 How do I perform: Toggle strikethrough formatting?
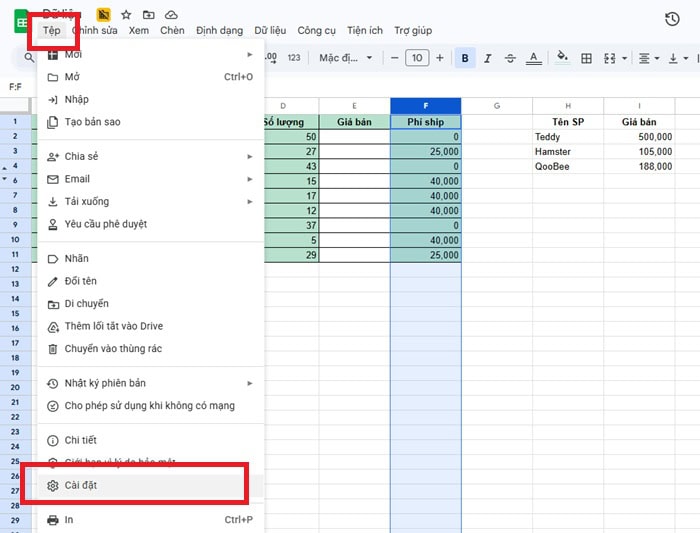click(x=510, y=58)
